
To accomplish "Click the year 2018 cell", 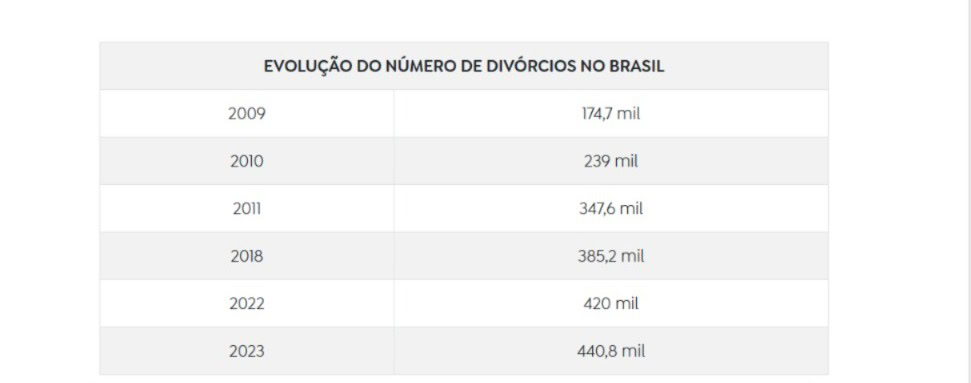I will pyautogui.click(x=246, y=256).
